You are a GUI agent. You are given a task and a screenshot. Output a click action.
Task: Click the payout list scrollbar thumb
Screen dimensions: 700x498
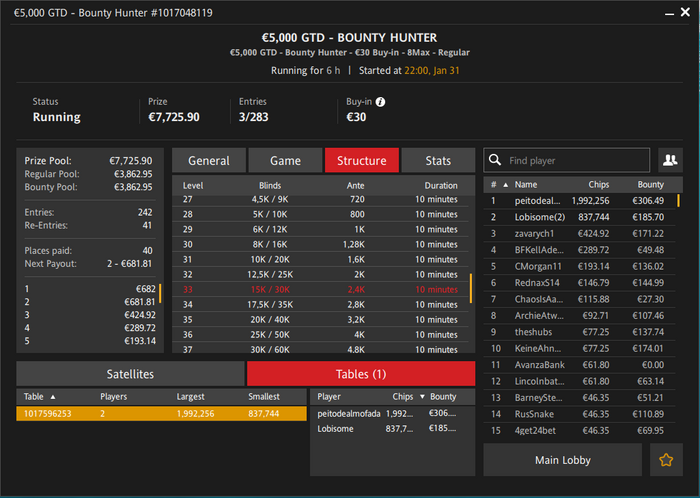click(x=160, y=293)
